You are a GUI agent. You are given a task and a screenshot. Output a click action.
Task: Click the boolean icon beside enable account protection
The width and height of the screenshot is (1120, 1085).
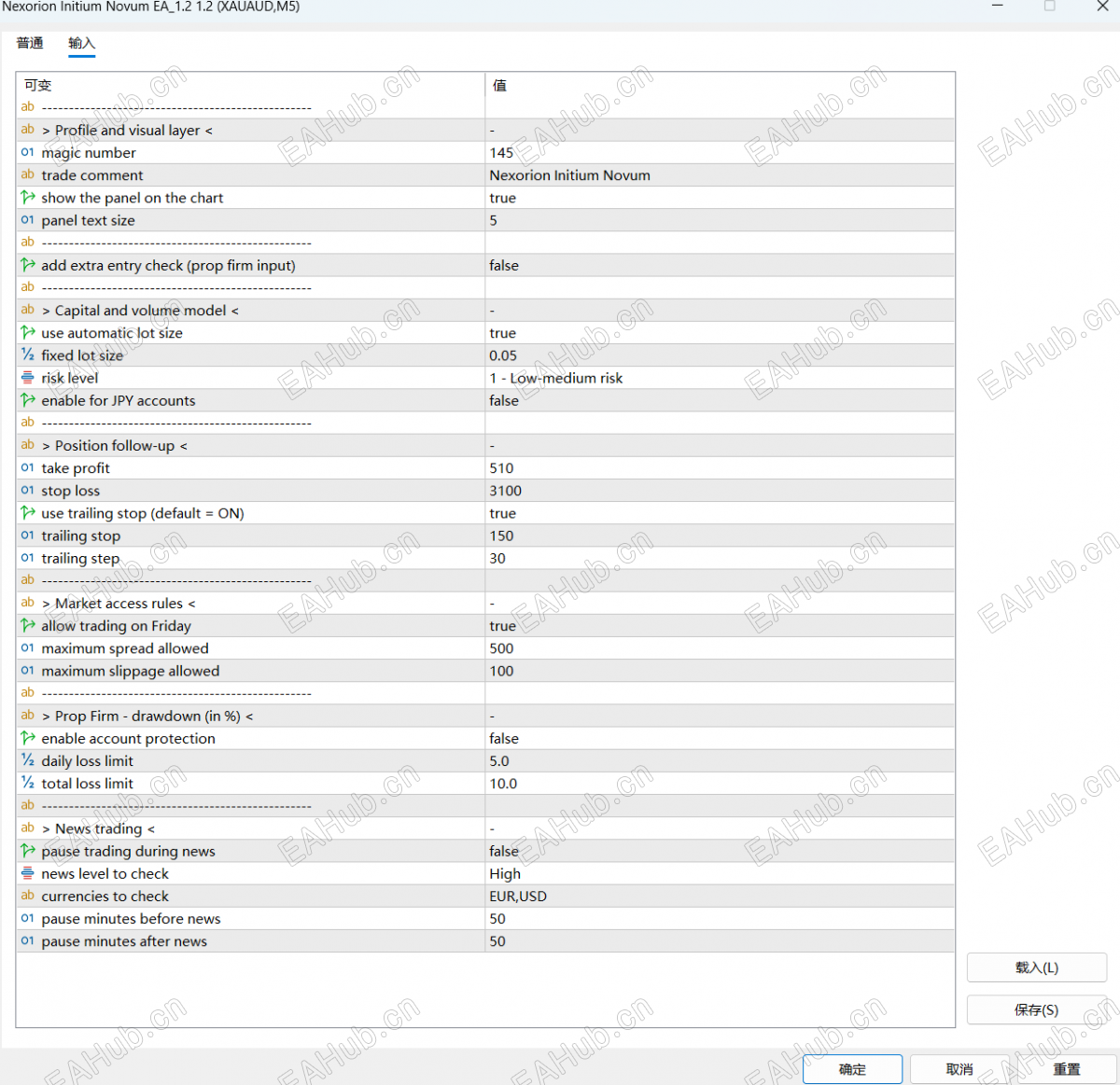28,738
